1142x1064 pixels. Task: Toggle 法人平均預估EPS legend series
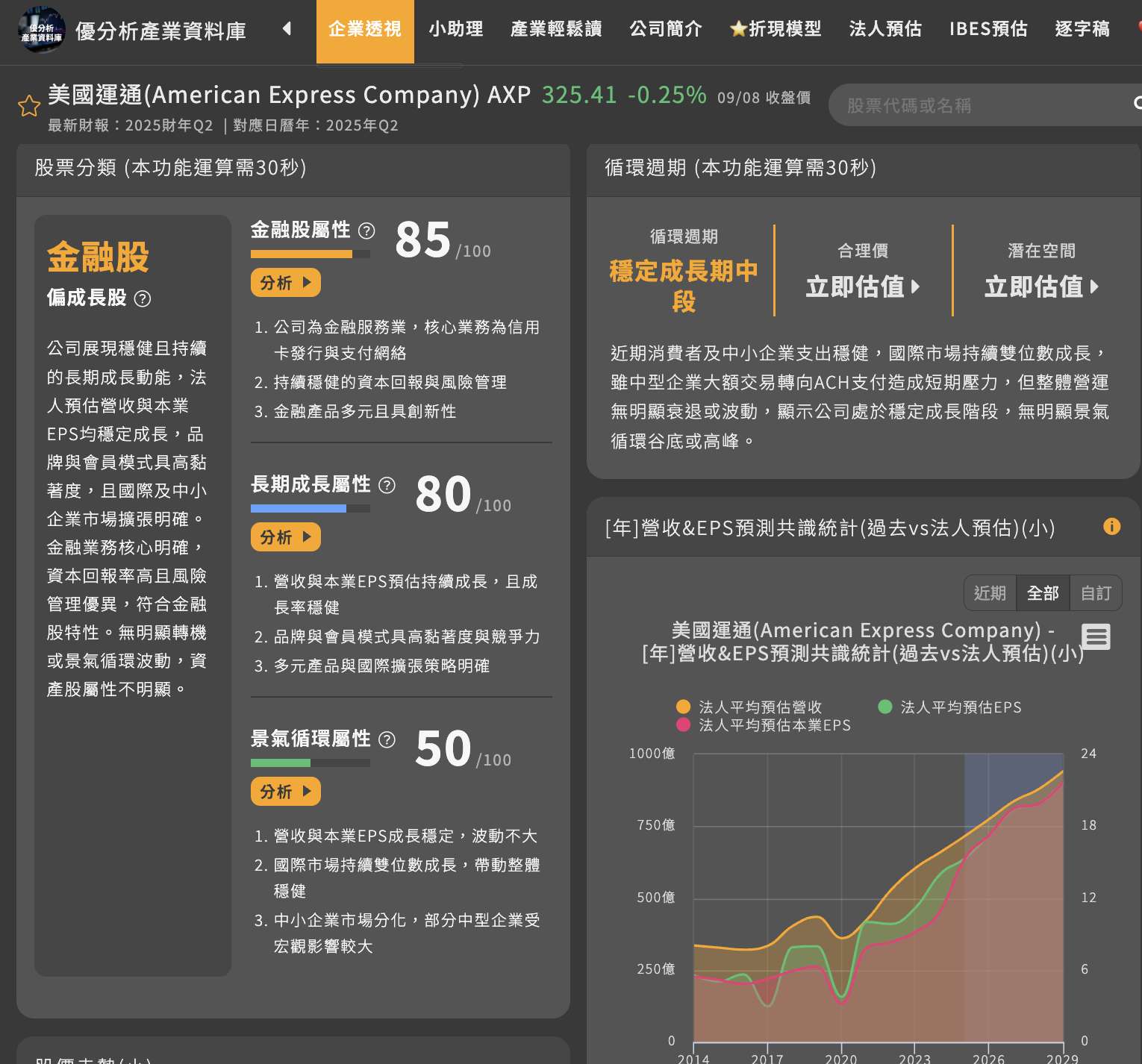pos(950,707)
